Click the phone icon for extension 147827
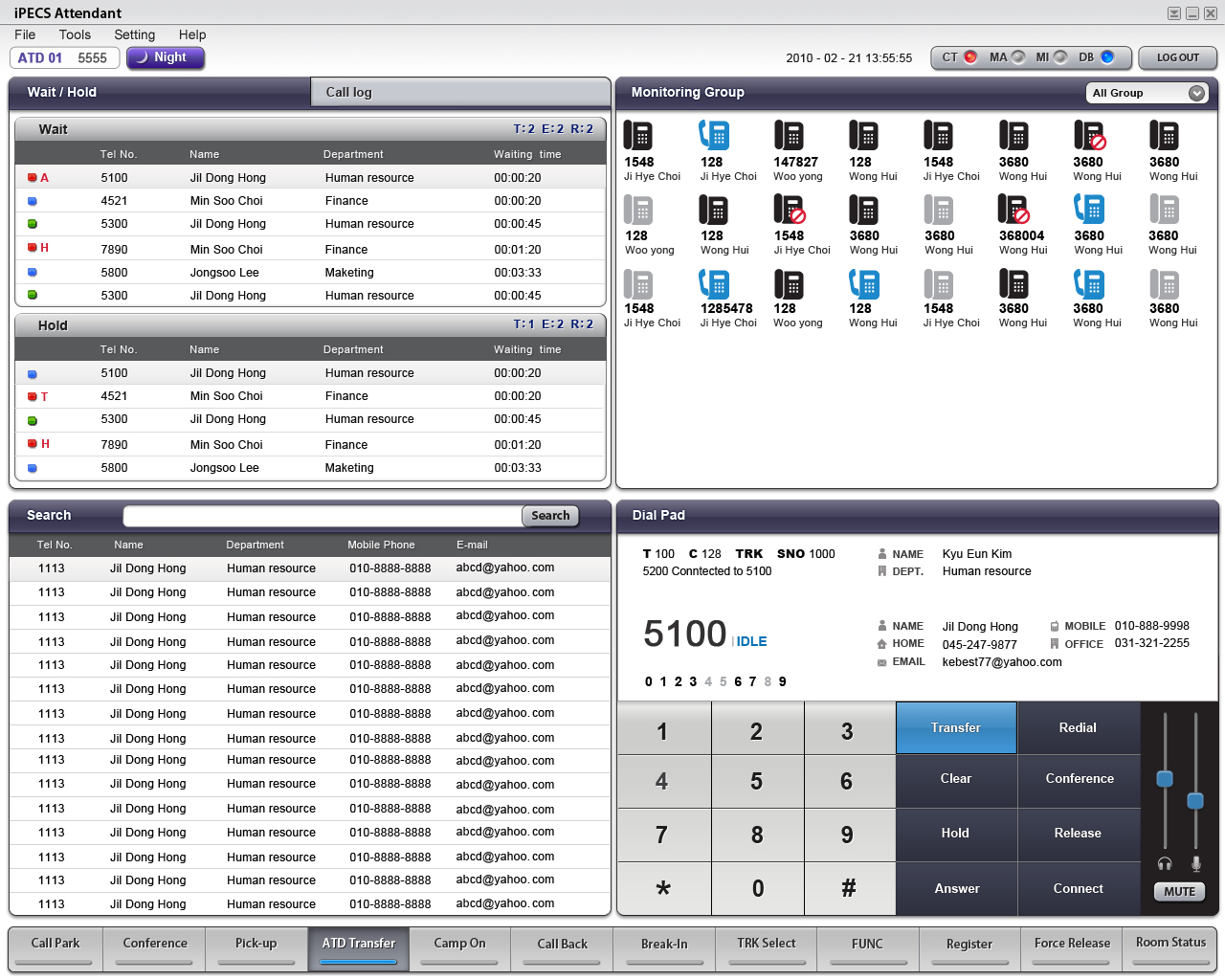Screen dimensions: 1225x980 pyautogui.click(x=789, y=136)
